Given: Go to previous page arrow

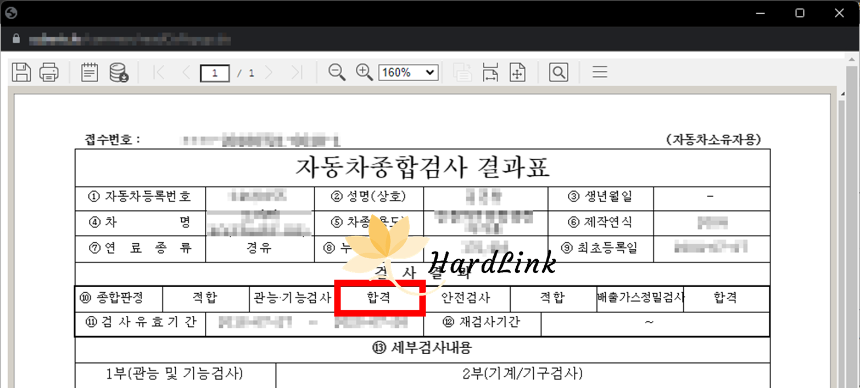Looking at the screenshot, I should [186, 72].
